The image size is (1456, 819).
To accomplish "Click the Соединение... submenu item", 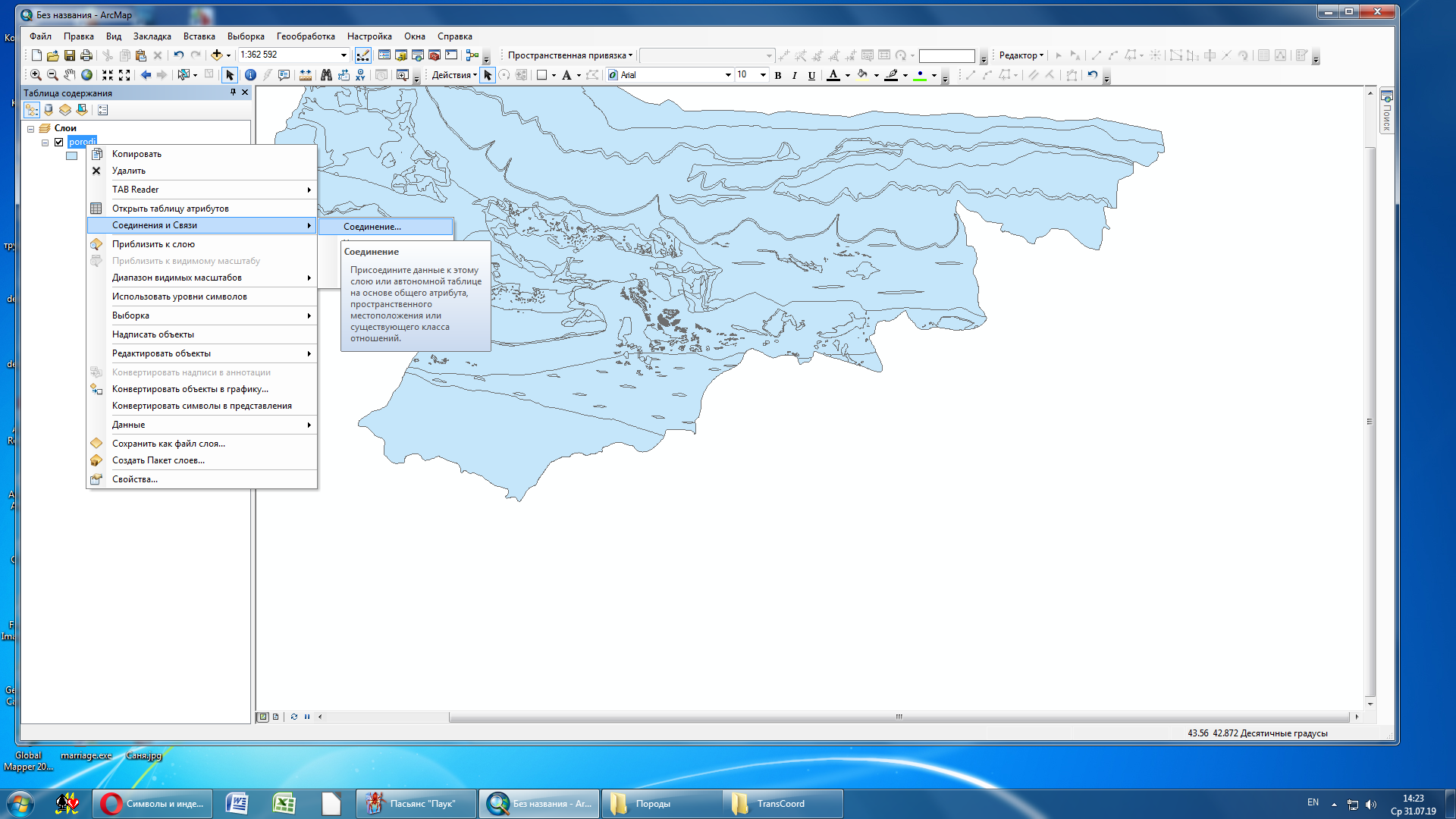I will [372, 227].
